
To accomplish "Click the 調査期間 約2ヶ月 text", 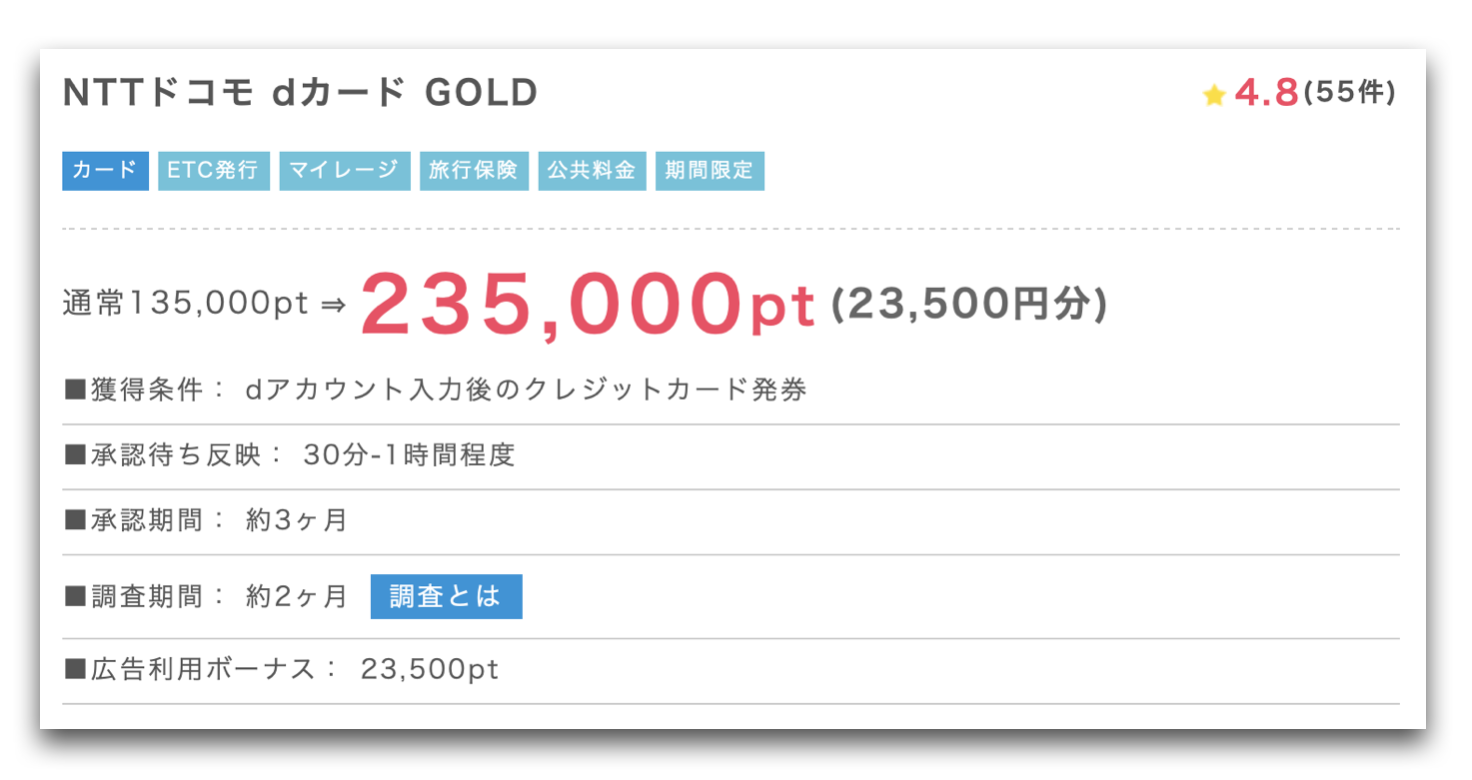I will (205, 597).
